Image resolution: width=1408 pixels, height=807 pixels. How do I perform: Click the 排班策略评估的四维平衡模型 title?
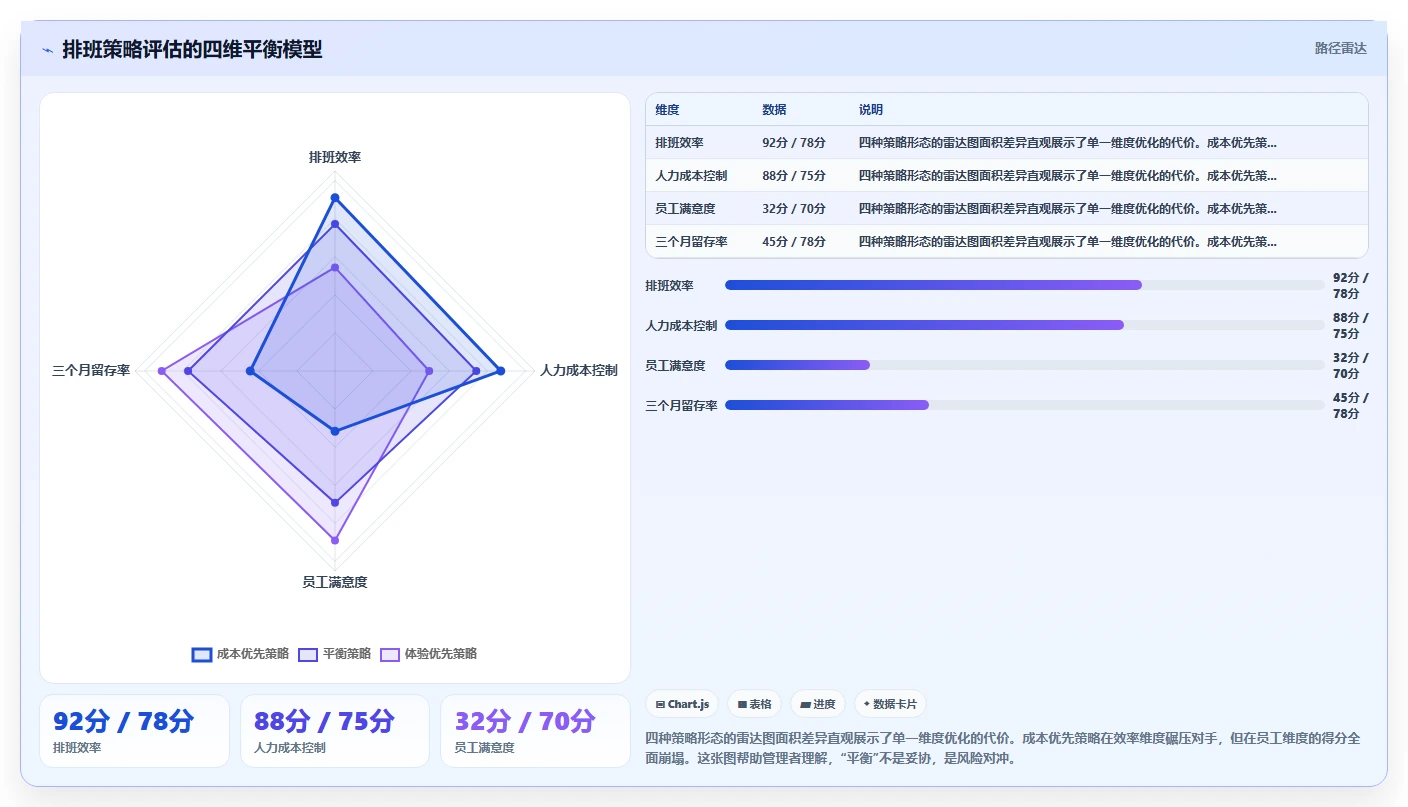pyautogui.click(x=193, y=49)
